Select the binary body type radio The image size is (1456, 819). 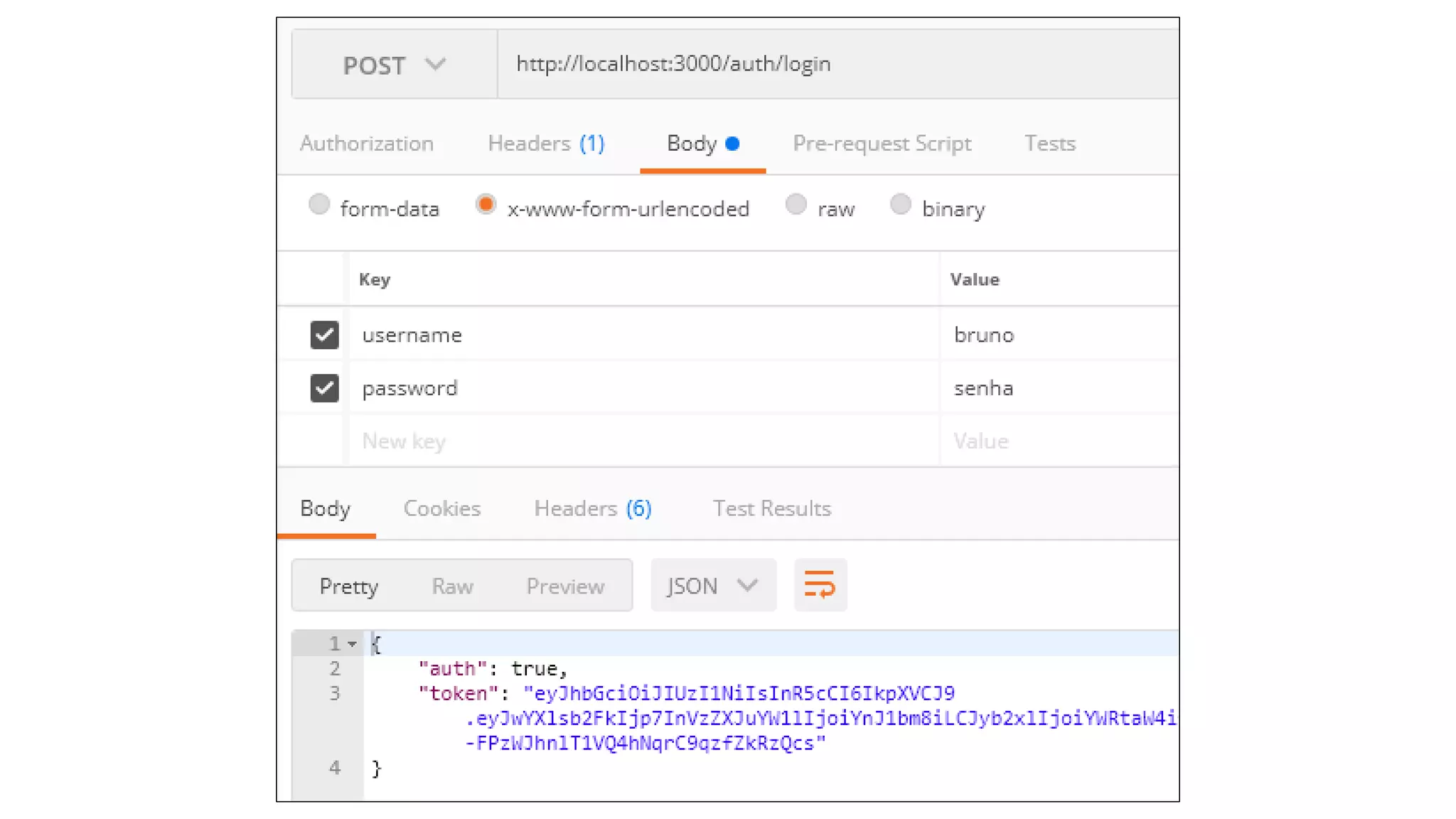(900, 205)
